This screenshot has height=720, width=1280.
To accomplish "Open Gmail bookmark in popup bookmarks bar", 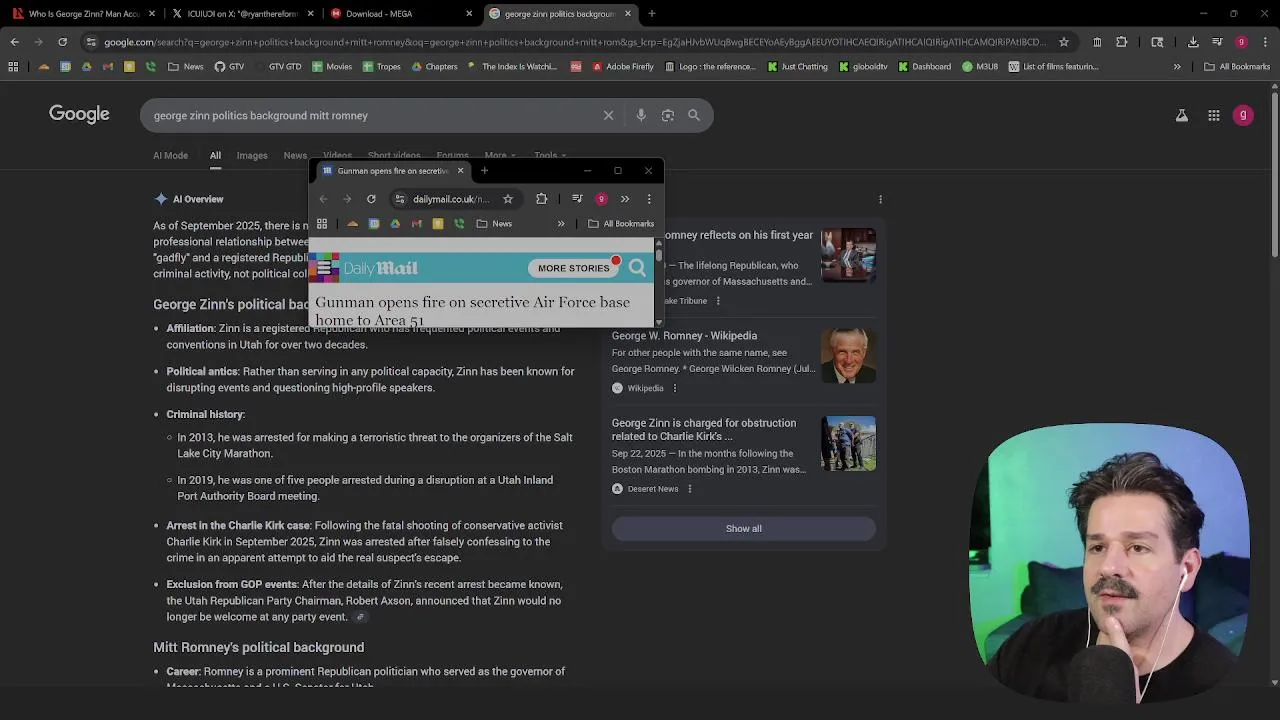I will pos(416,224).
